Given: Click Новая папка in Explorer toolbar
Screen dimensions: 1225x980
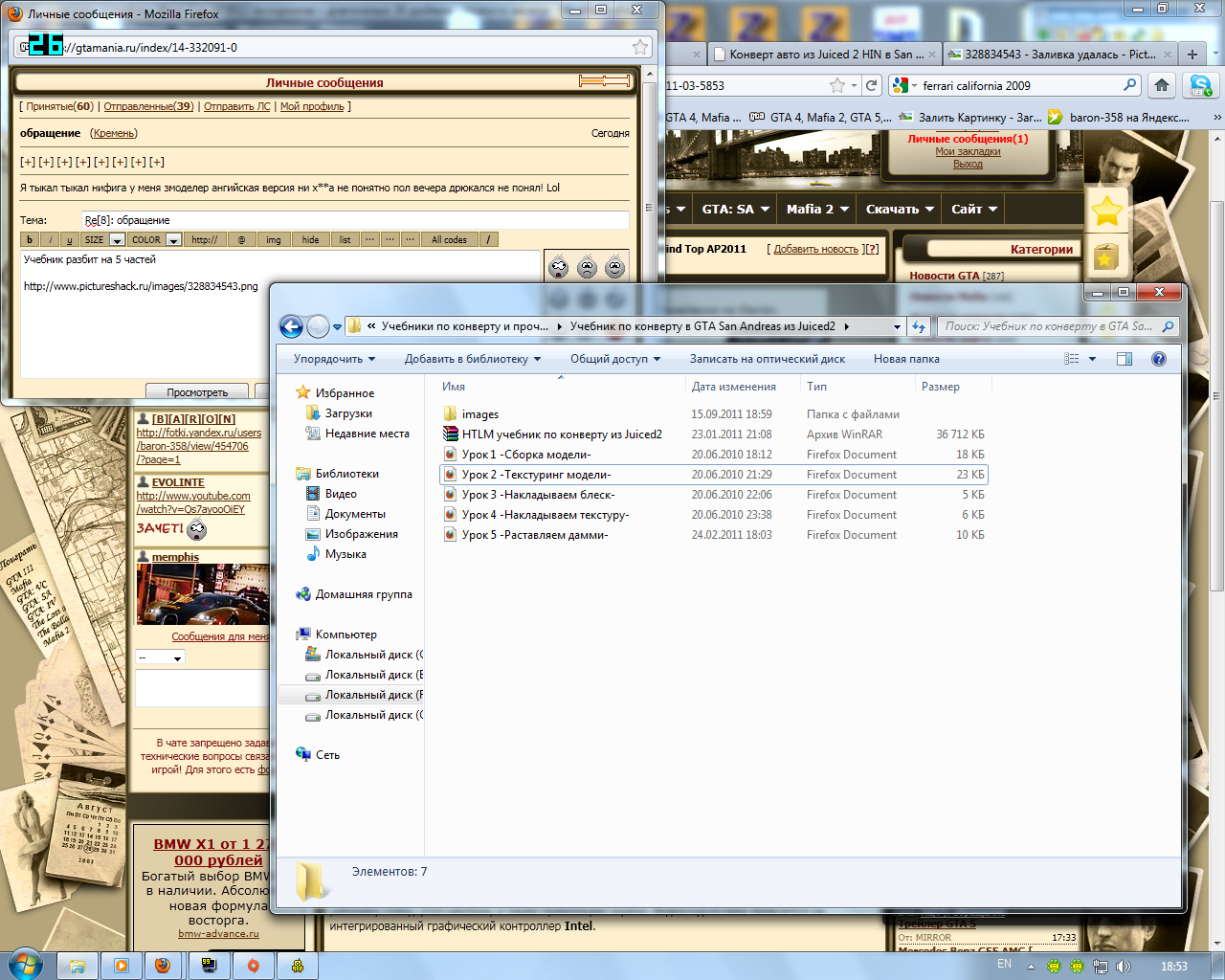Looking at the screenshot, I should (x=906, y=359).
